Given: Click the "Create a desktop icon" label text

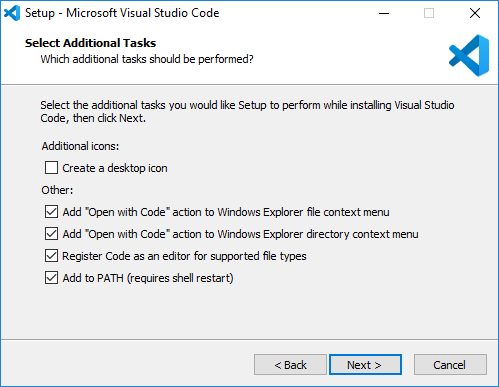Looking at the screenshot, I should (115, 168).
